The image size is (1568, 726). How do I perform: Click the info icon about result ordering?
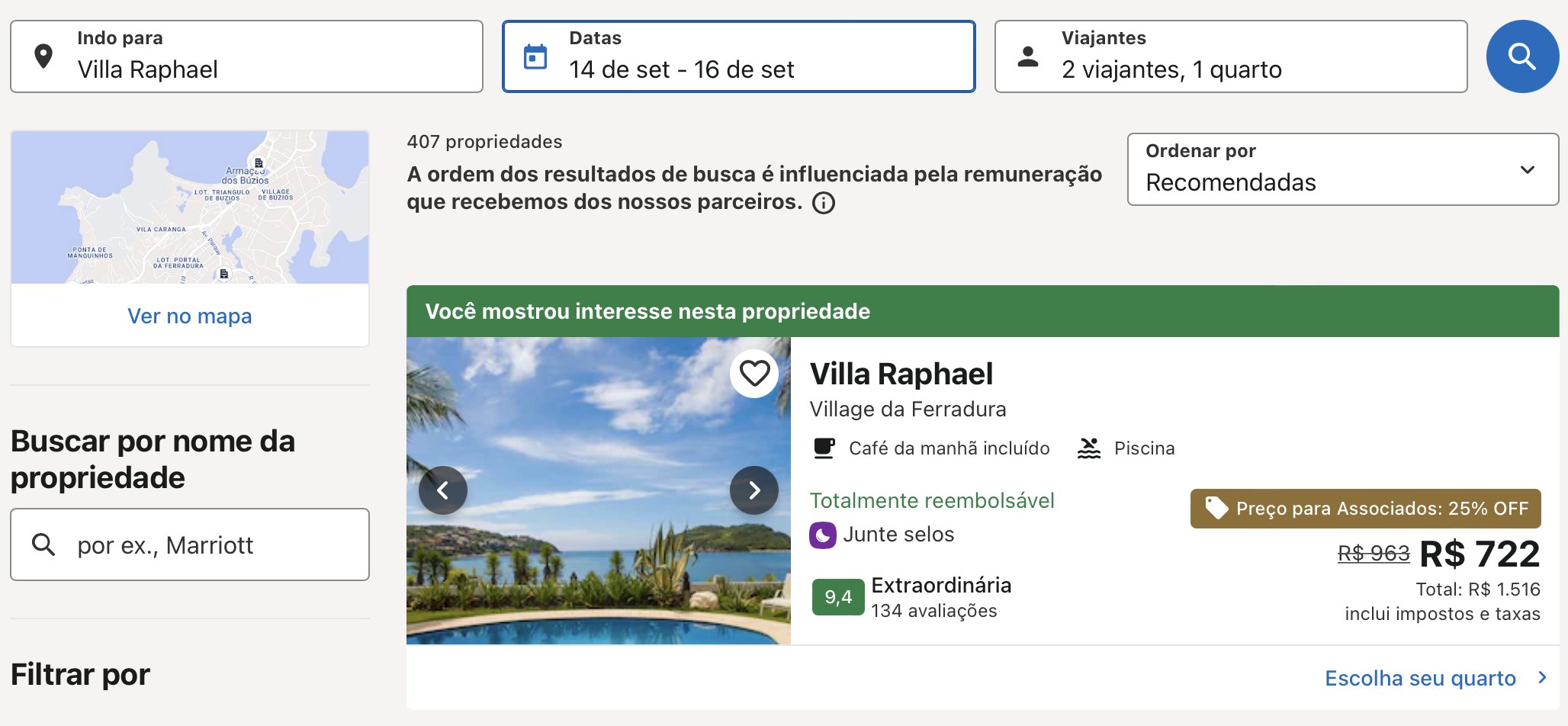point(824,203)
